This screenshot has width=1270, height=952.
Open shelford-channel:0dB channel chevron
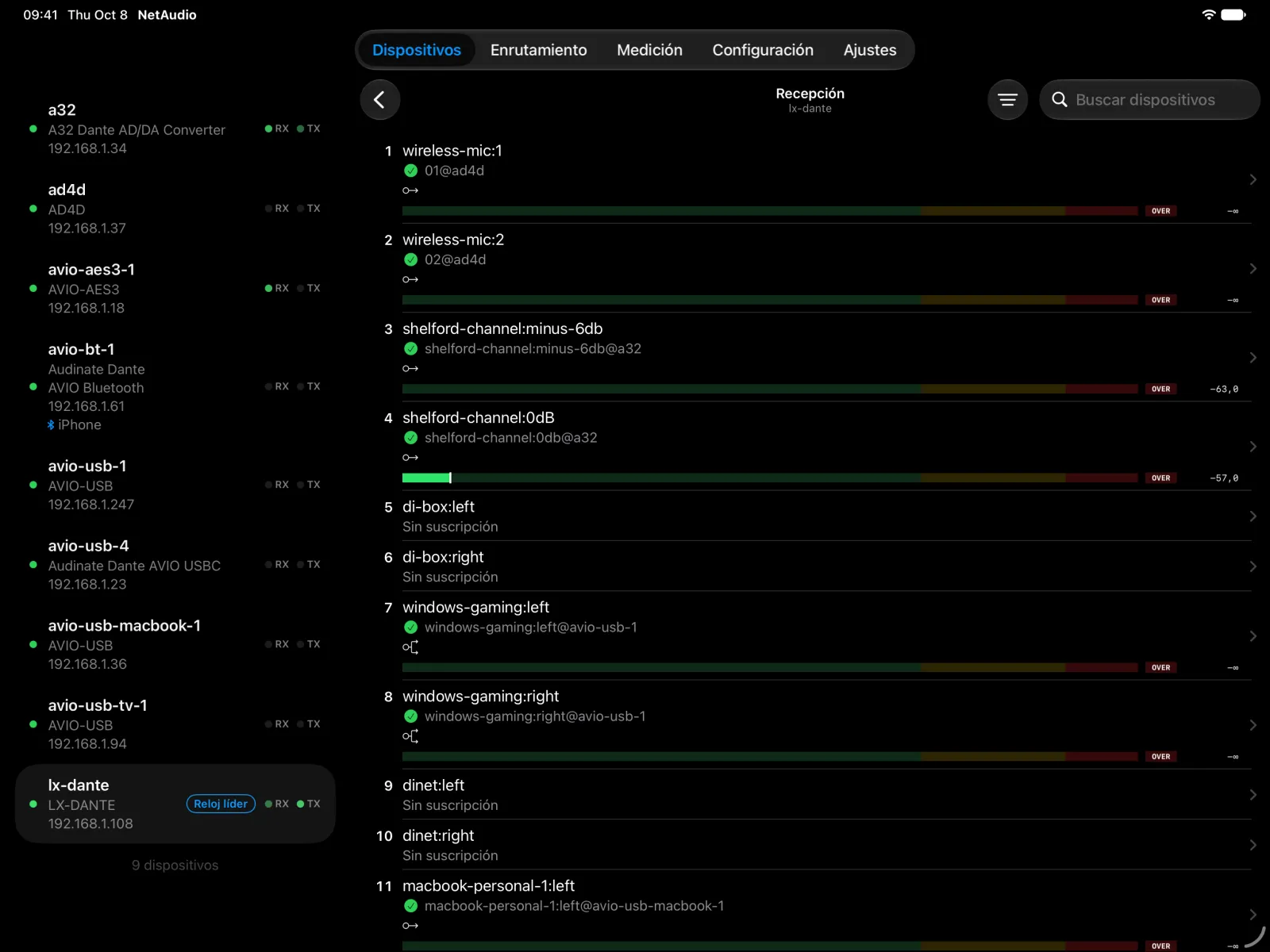click(x=1253, y=447)
